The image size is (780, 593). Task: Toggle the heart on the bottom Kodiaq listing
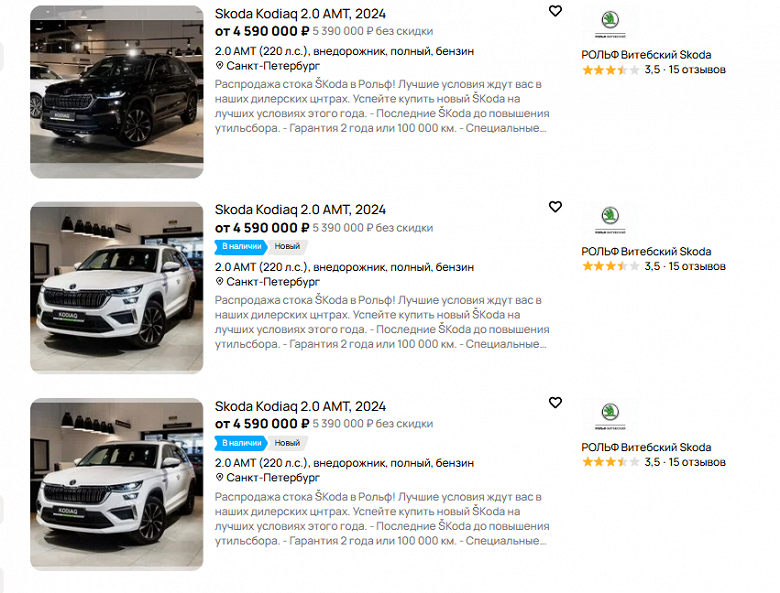pyautogui.click(x=556, y=403)
